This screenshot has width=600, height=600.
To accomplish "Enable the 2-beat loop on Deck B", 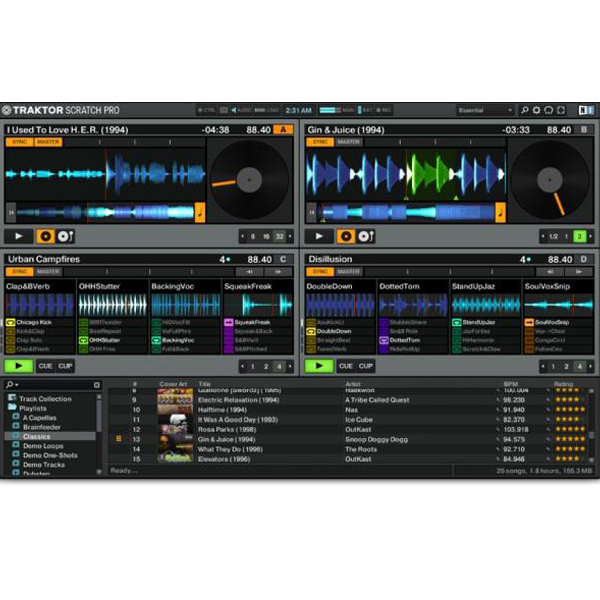I will coord(579,236).
